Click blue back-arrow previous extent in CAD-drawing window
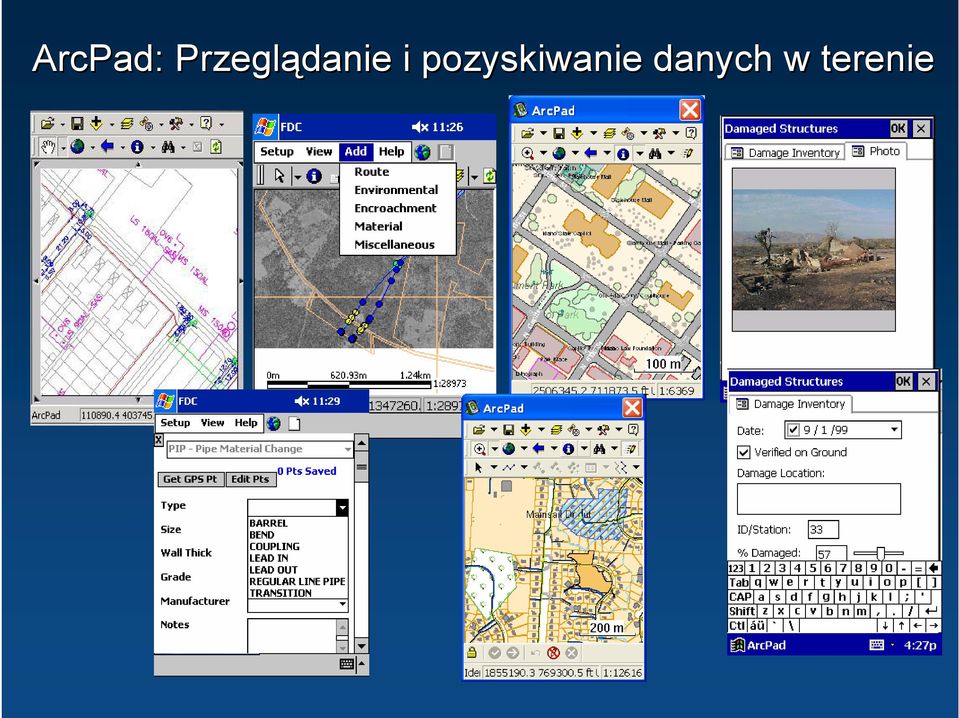Screen dimensions: 959x718 coord(108,147)
